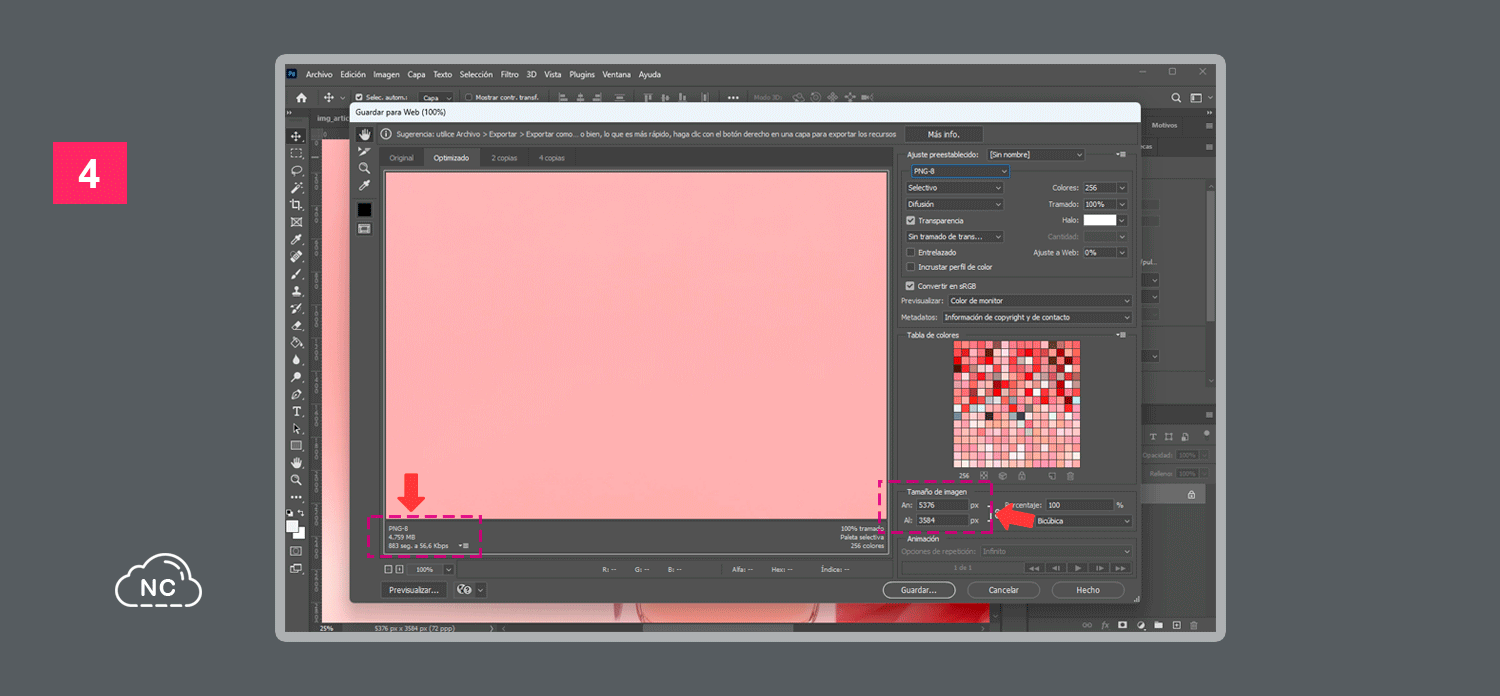Click the Home icon in Photoshop options bar
The width and height of the screenshot is (1500, 696).
pos(301,97)
